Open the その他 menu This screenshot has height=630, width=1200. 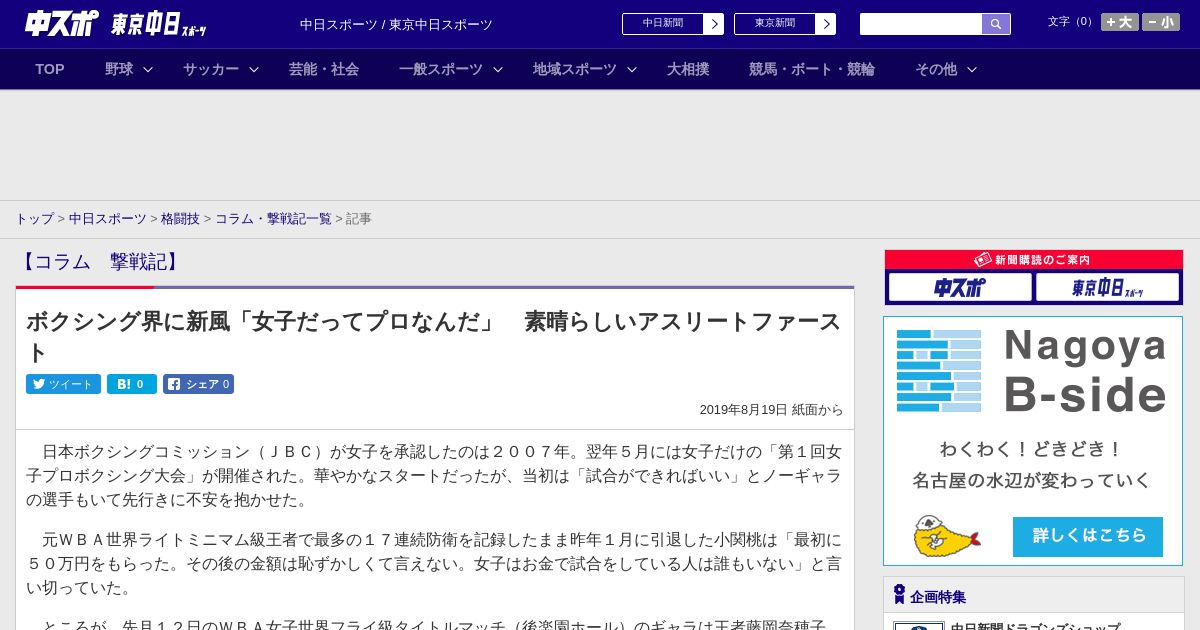click(936, 69)
